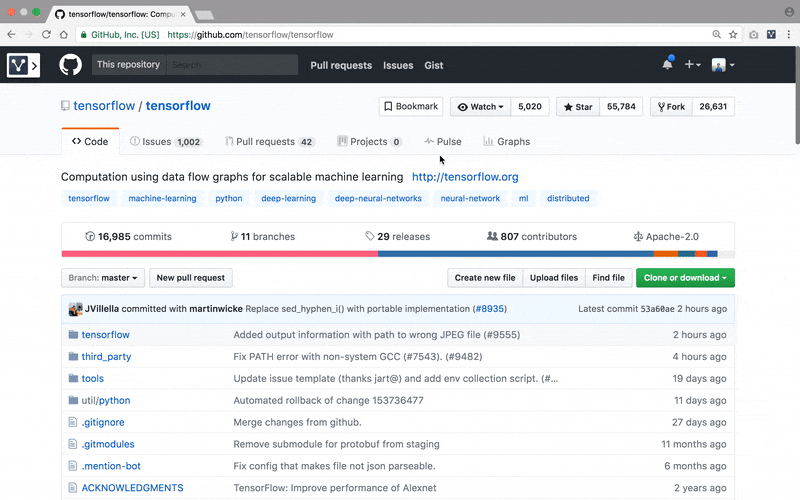
Task: Expand the Branch: master dropdown
Action: pyautogui.click(x=104, y=277)
